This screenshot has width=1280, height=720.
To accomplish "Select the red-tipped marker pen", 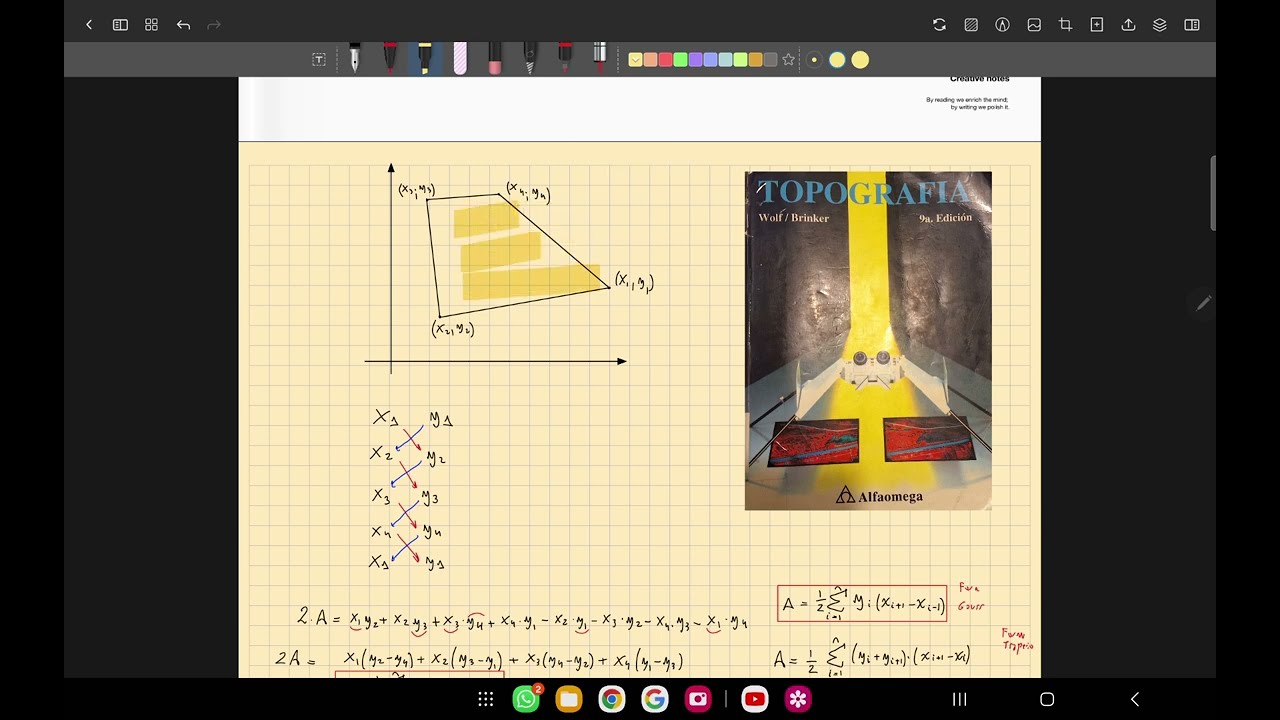I will click(565, 58).
